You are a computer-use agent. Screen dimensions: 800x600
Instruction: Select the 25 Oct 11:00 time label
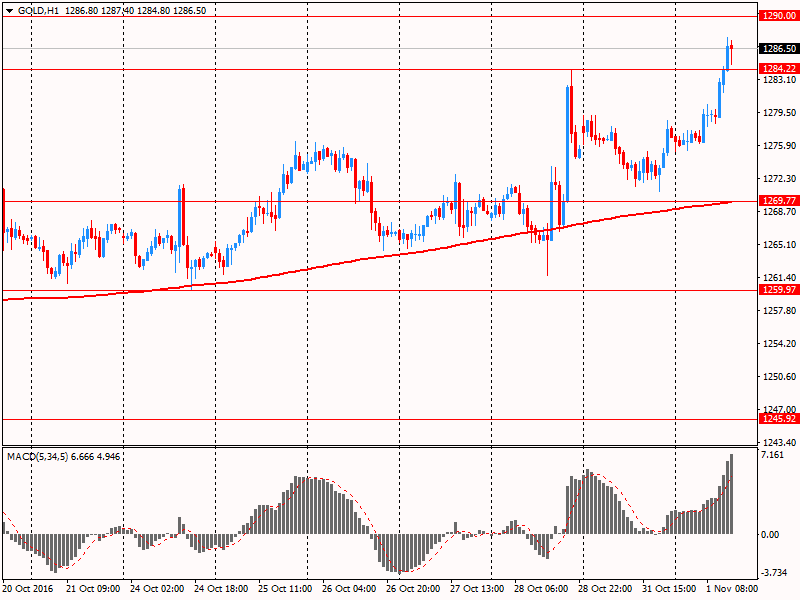[x=285, y=588]
